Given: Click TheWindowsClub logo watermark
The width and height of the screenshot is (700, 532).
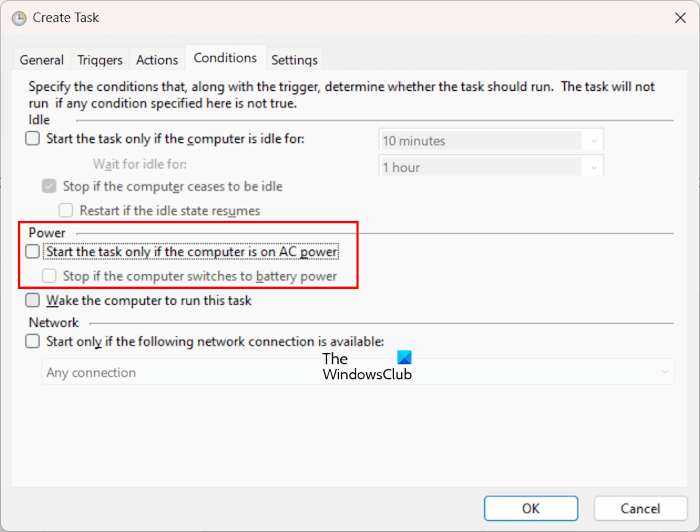Looking at the screenshot, I should coord(367,366).
